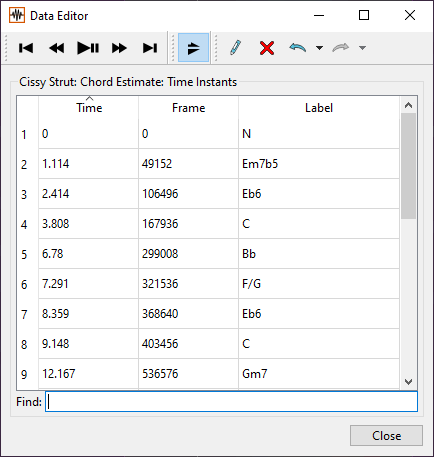Image resolution: width=434 pixels, height=457 pixels.
Task: Jump to end of audio
Action: pos(150,48)
